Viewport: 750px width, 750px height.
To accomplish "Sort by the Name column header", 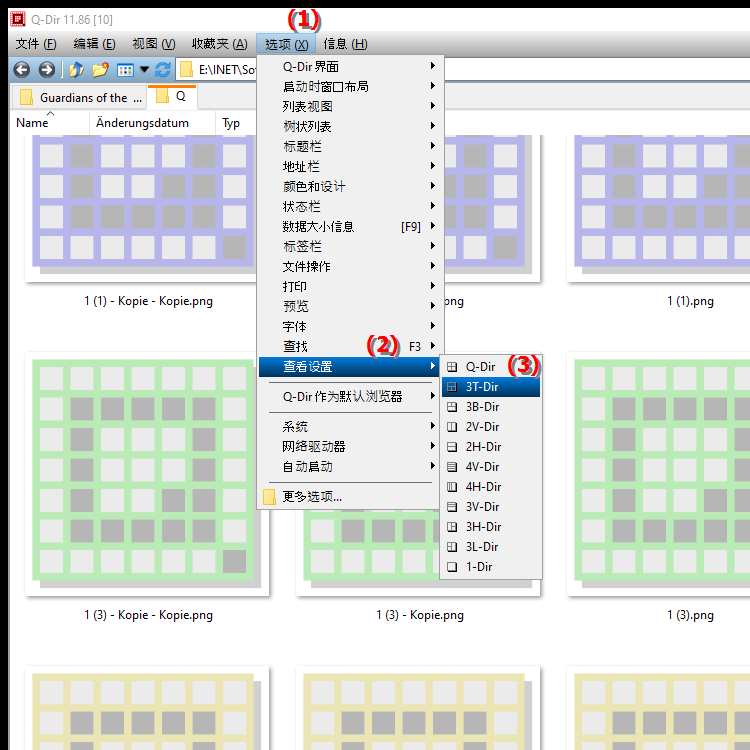I will click(x=50, y=123).
